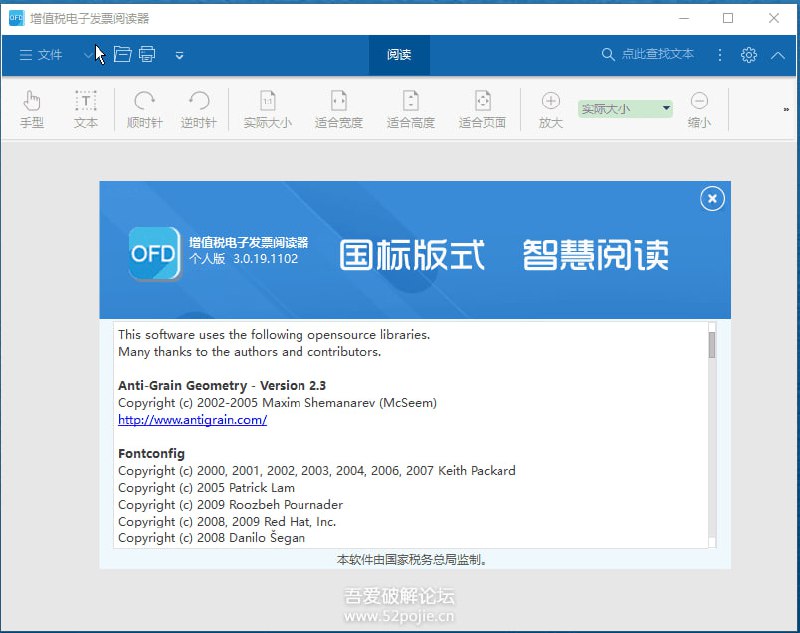The width and height of the screenshot is (800, 633).
Task: Visit the antigrain.com hyperlink
Action: [x=192, y=420]
